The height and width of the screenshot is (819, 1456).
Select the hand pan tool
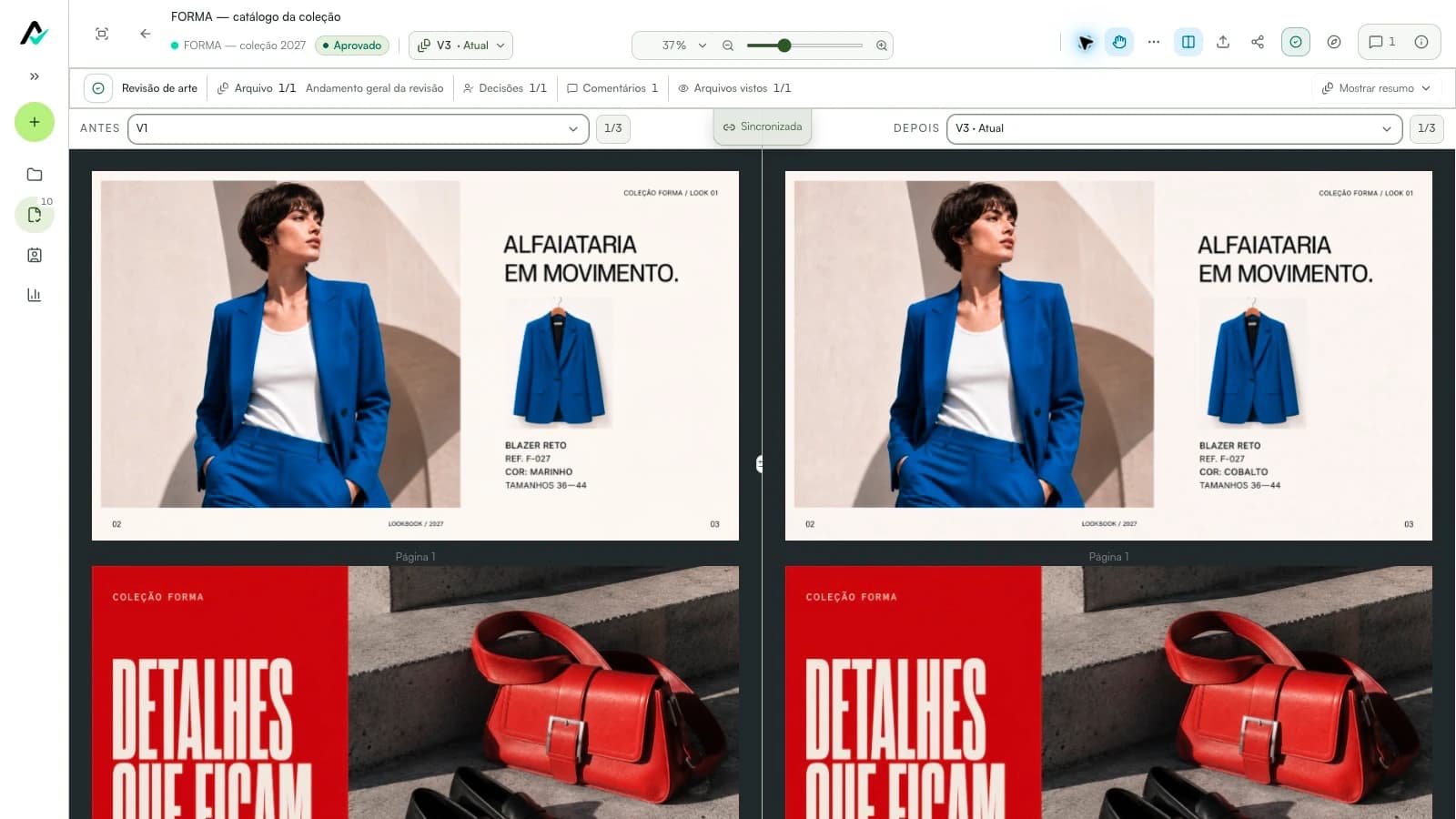coord(1119,42)
